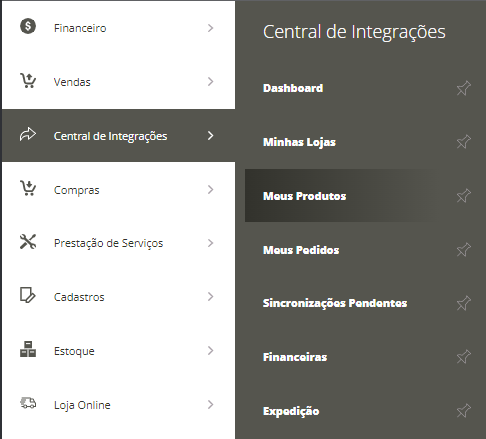
Task: Click the Central de Integrações share arrow icon
Action: pos(28,134)
